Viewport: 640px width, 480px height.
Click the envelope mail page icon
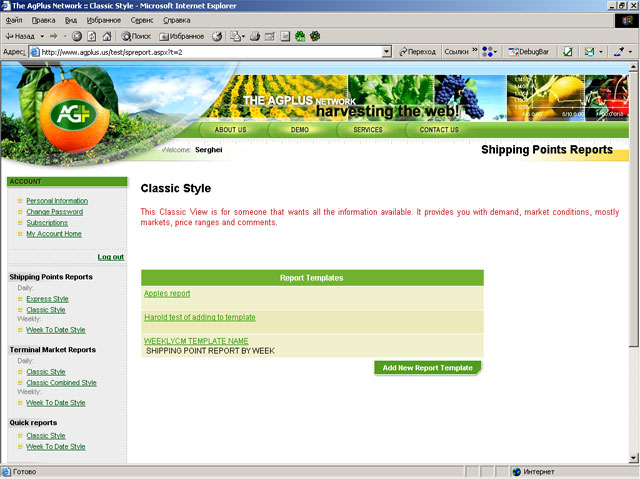[589, 52]
